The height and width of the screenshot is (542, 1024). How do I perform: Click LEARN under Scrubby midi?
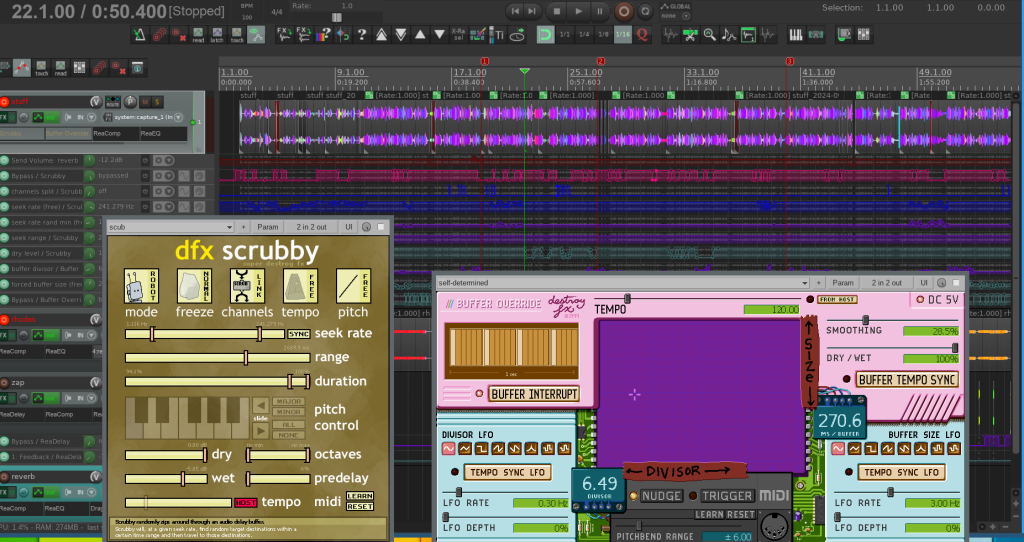click(360, 496)
